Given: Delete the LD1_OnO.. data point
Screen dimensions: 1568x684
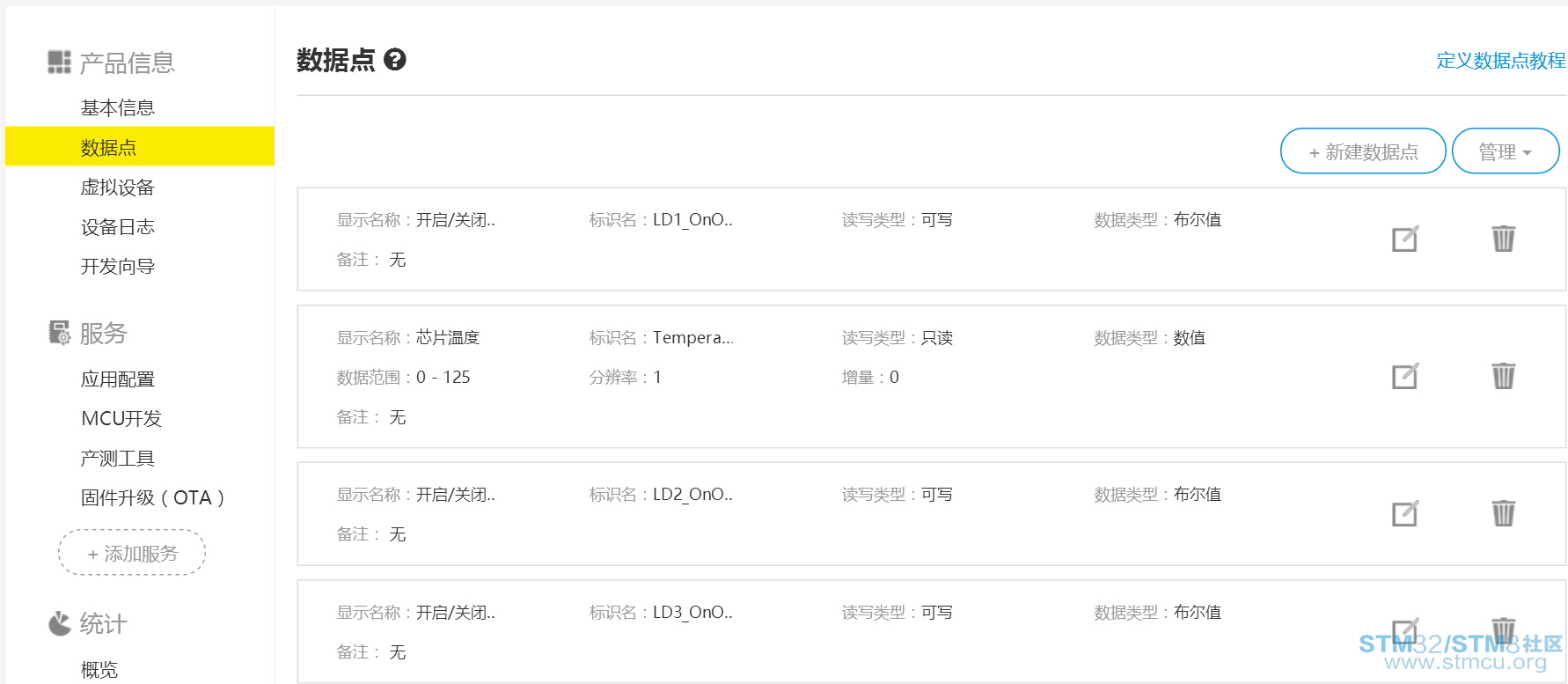Looking at the screenshot, I should (x=1503, y=239).
